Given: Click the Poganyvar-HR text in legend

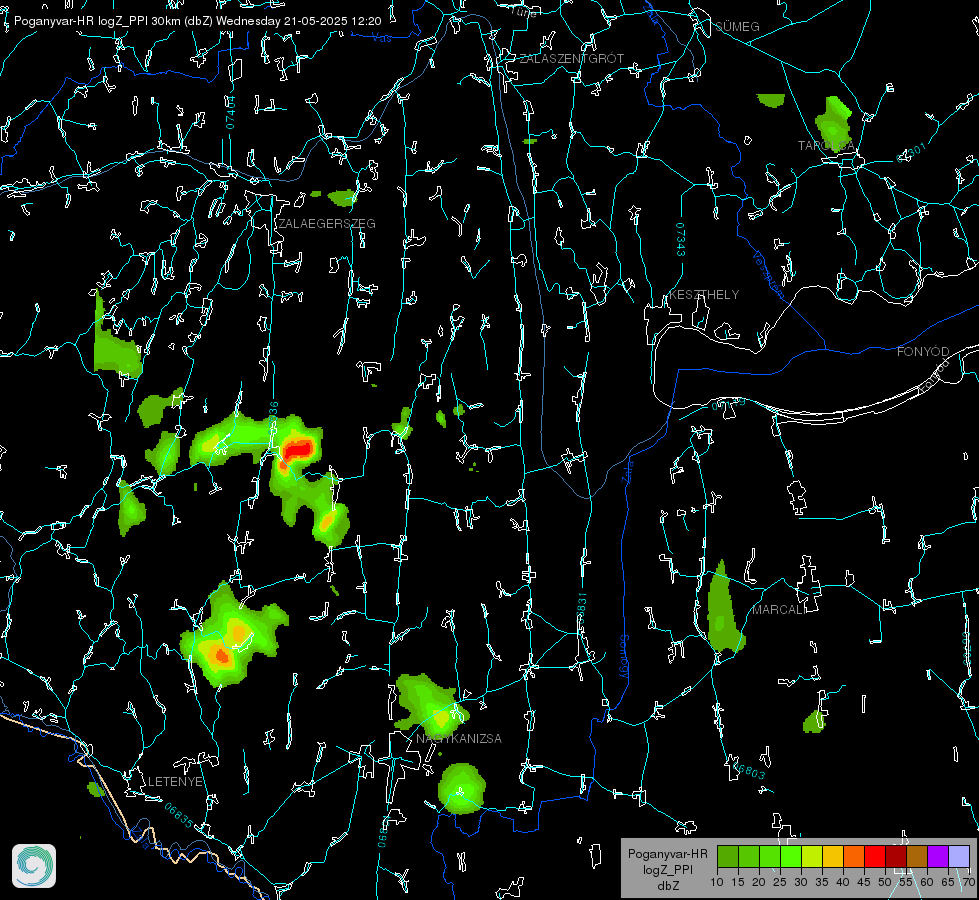Looking at the screenshot, I should point(667,853).
